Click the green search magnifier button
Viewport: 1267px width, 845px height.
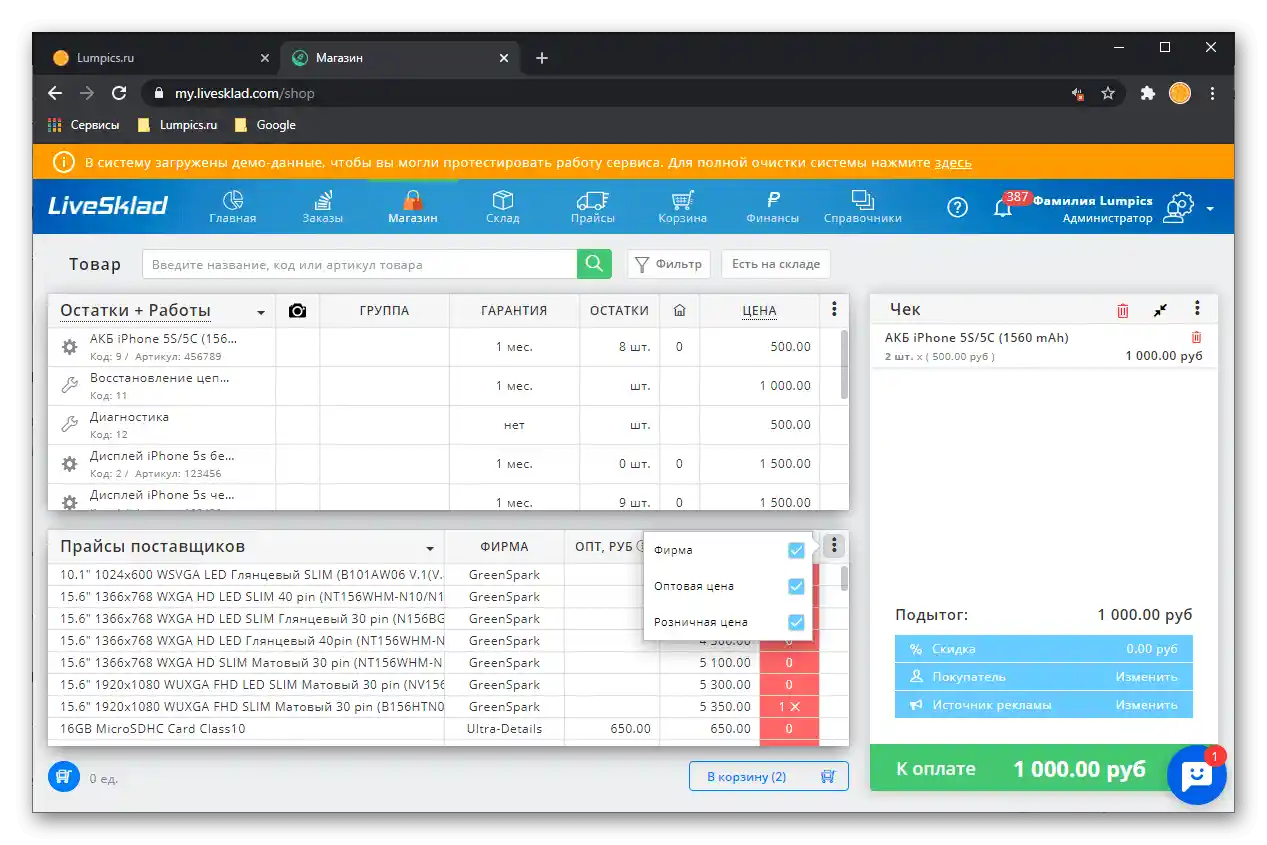(x=593, y=263)
